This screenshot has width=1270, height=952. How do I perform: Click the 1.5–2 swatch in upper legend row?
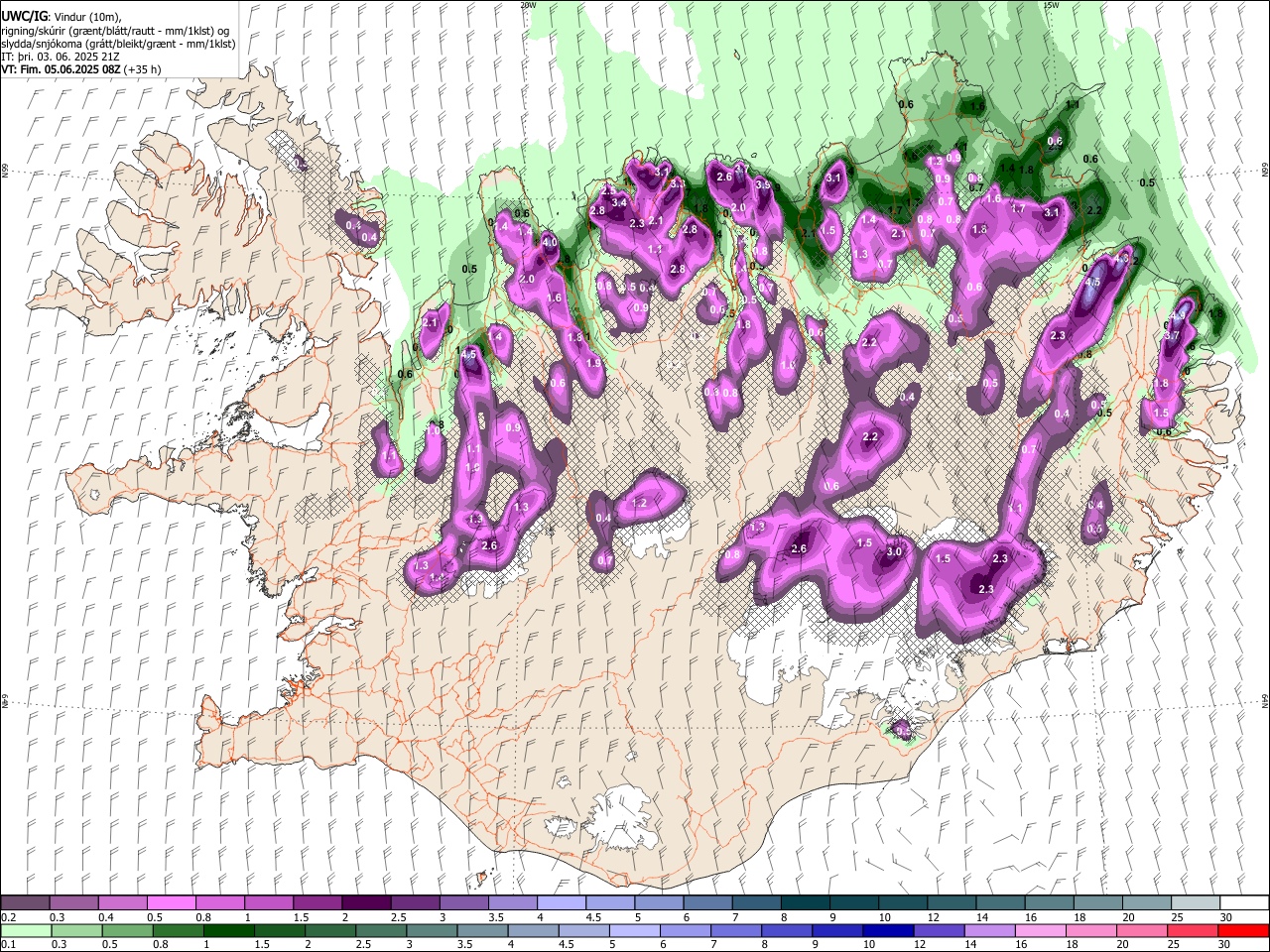317,902
